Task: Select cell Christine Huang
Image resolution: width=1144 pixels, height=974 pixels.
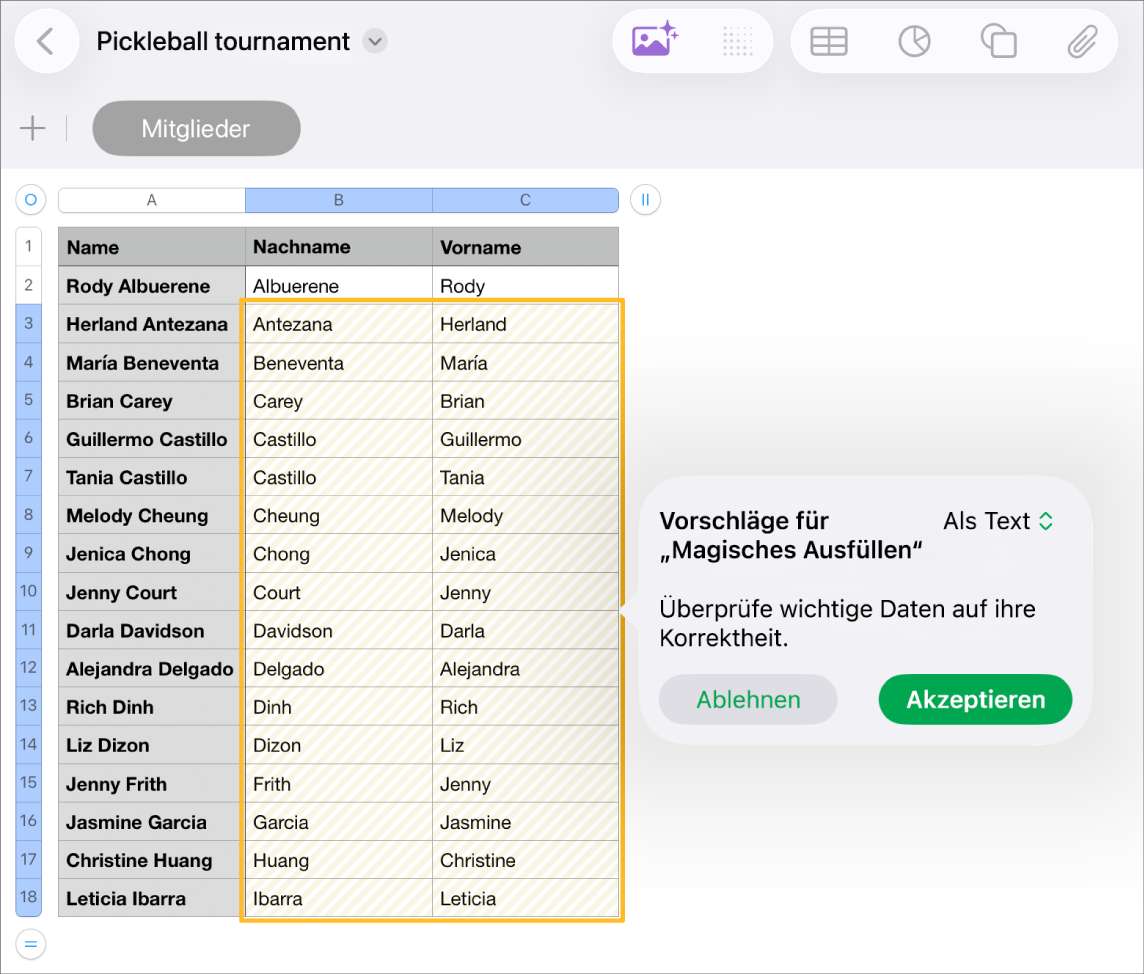Action: [x=152, y=860]
